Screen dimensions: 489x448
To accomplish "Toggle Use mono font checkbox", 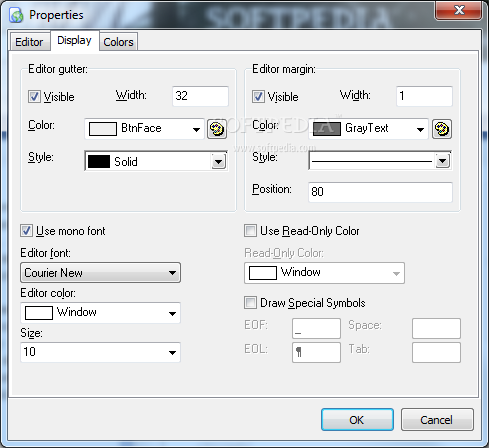I will click(26, 231).
